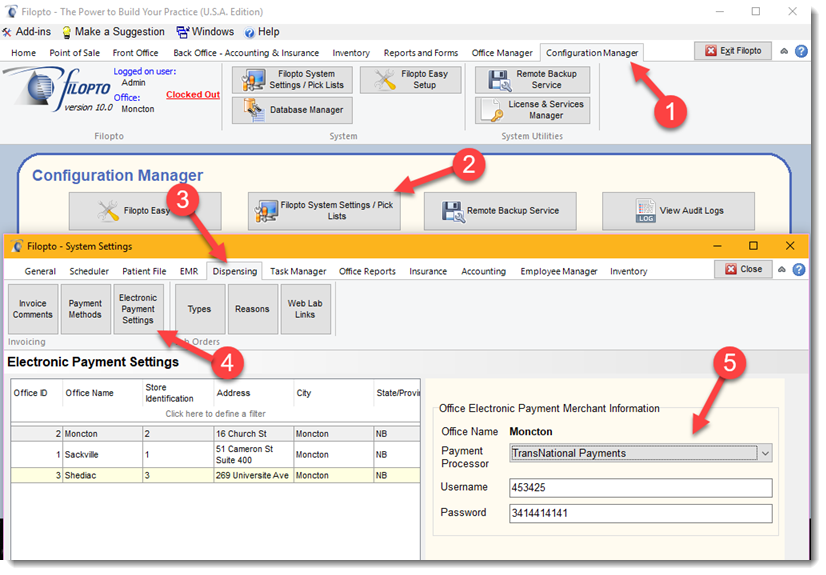The height and width of the screenshot is (575, 826).
Task: Collapse the main ribbon with the caret icon
Action: [784, 51]
